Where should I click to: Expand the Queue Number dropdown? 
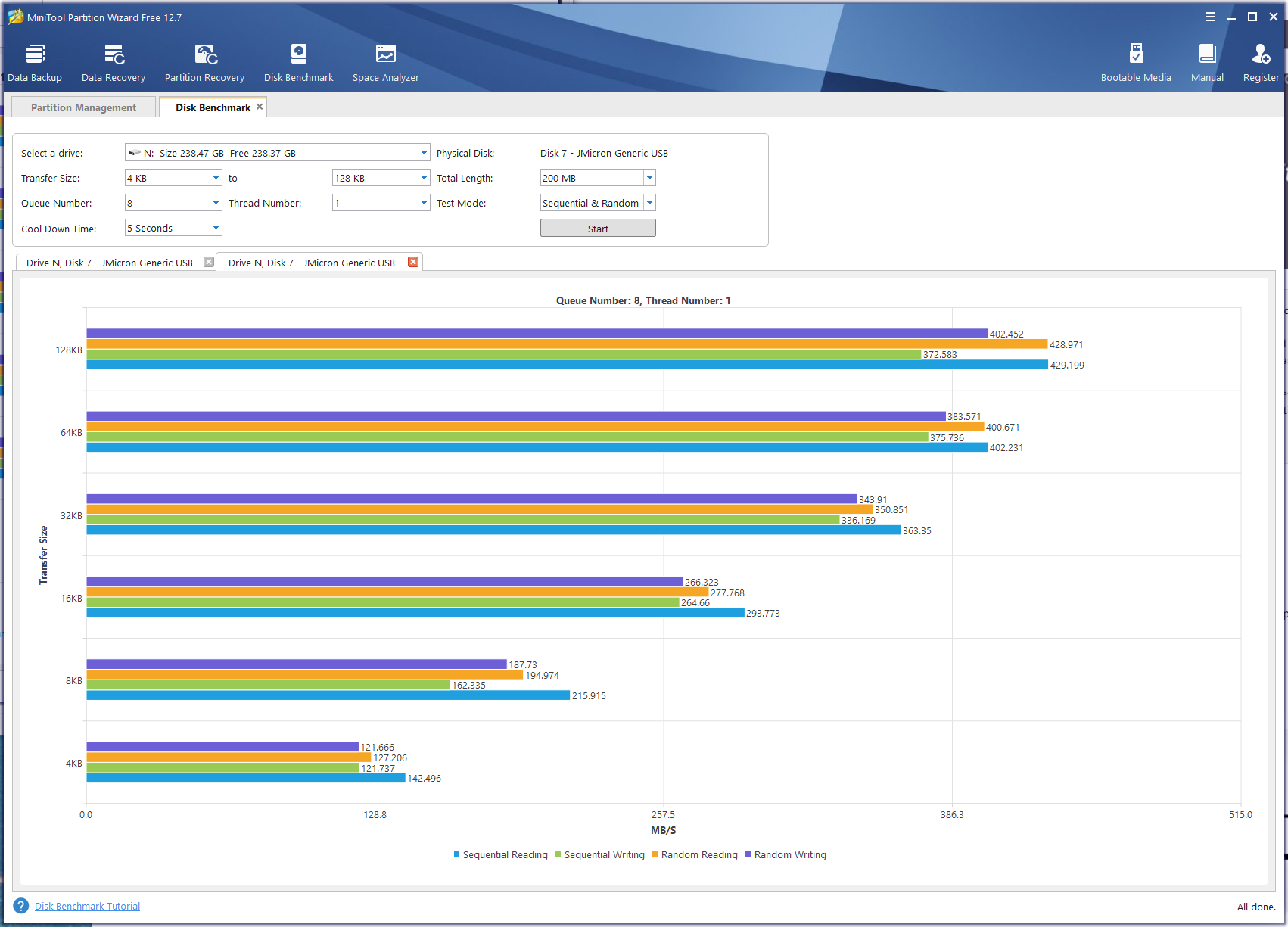[216, 203]
